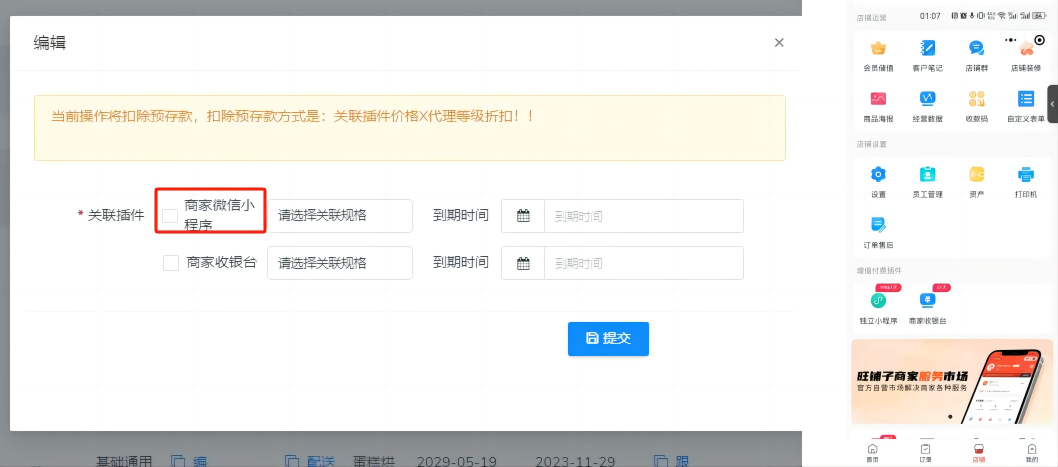Open the 客户笔记 notebook icon
The width and height of the screenshot is (1058, 467).
coord(927,49)
